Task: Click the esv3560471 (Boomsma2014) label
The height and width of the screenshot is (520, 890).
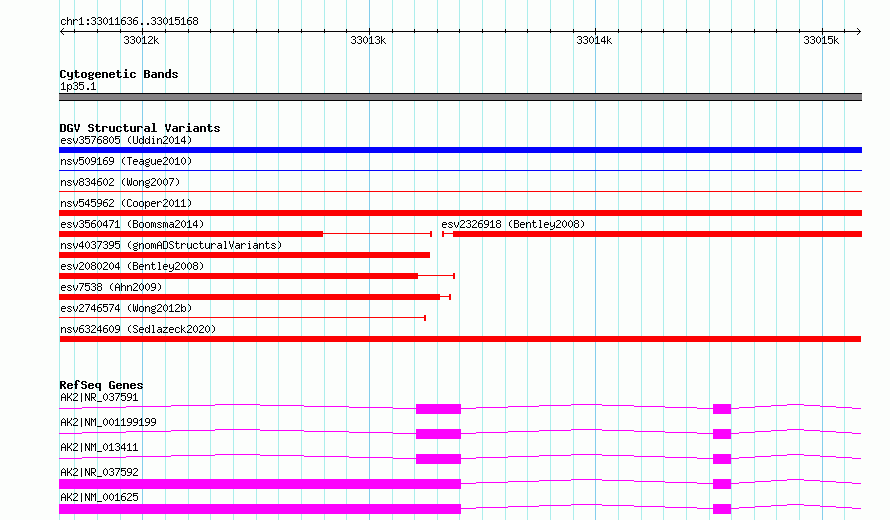Action: click(x=132, y=224)
